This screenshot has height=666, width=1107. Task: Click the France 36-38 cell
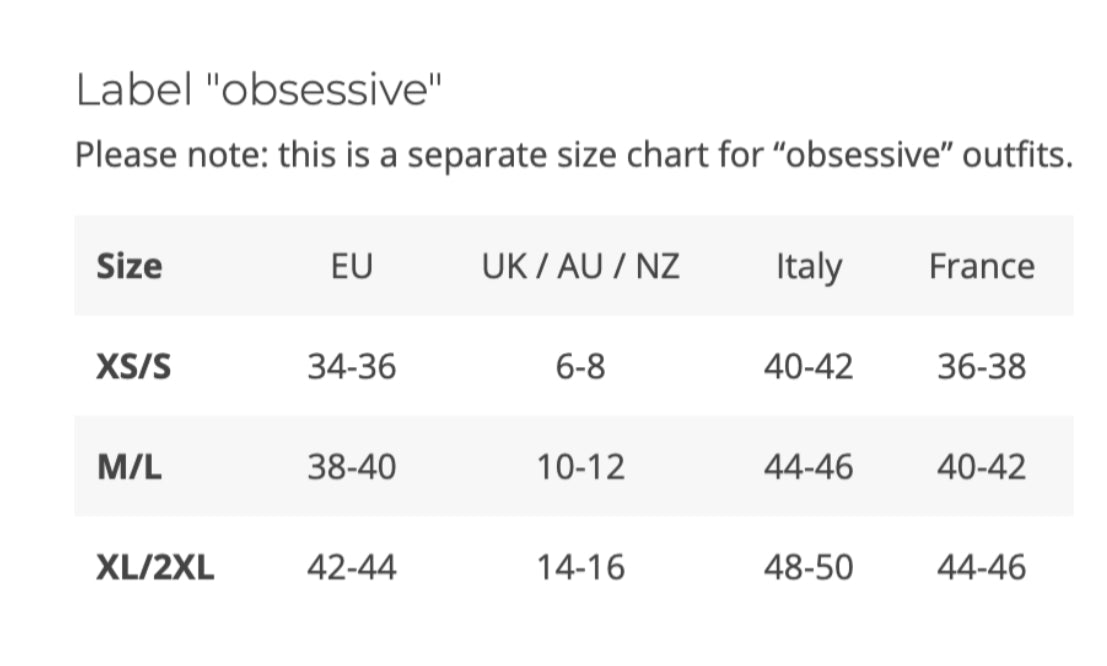(x=981, y=367)
